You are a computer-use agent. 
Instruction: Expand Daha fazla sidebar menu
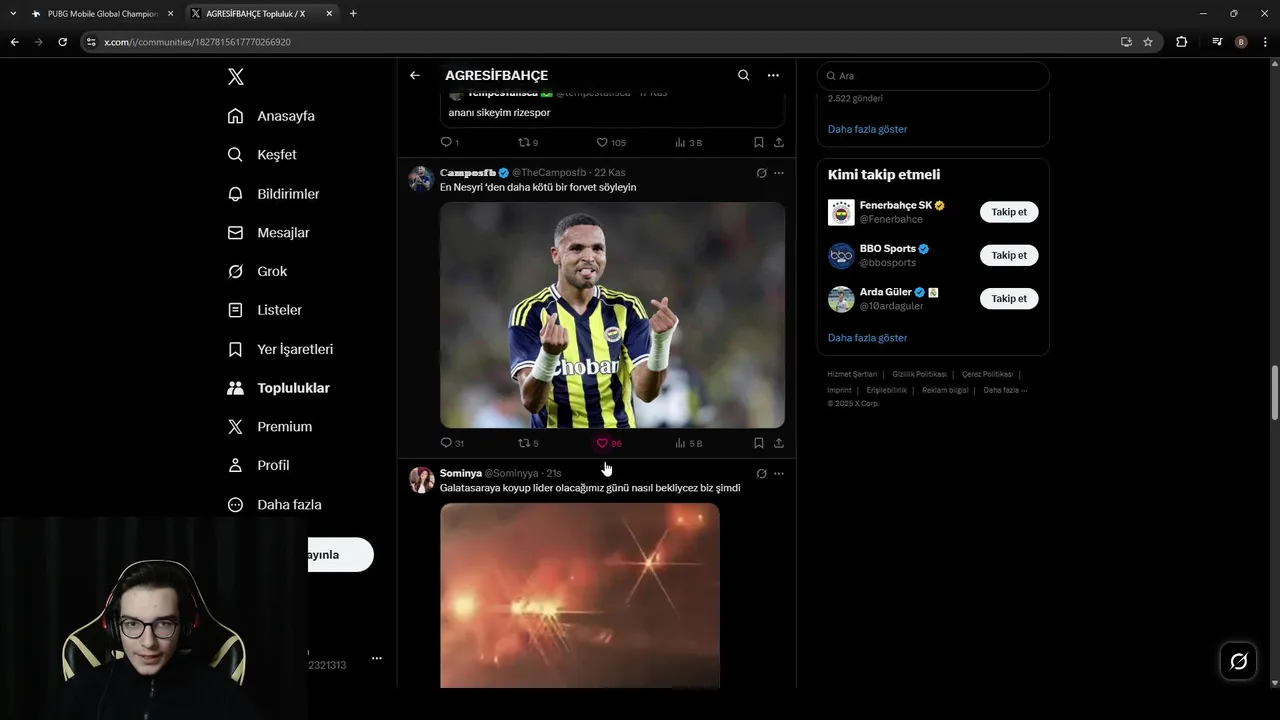(x=274, y=505)
